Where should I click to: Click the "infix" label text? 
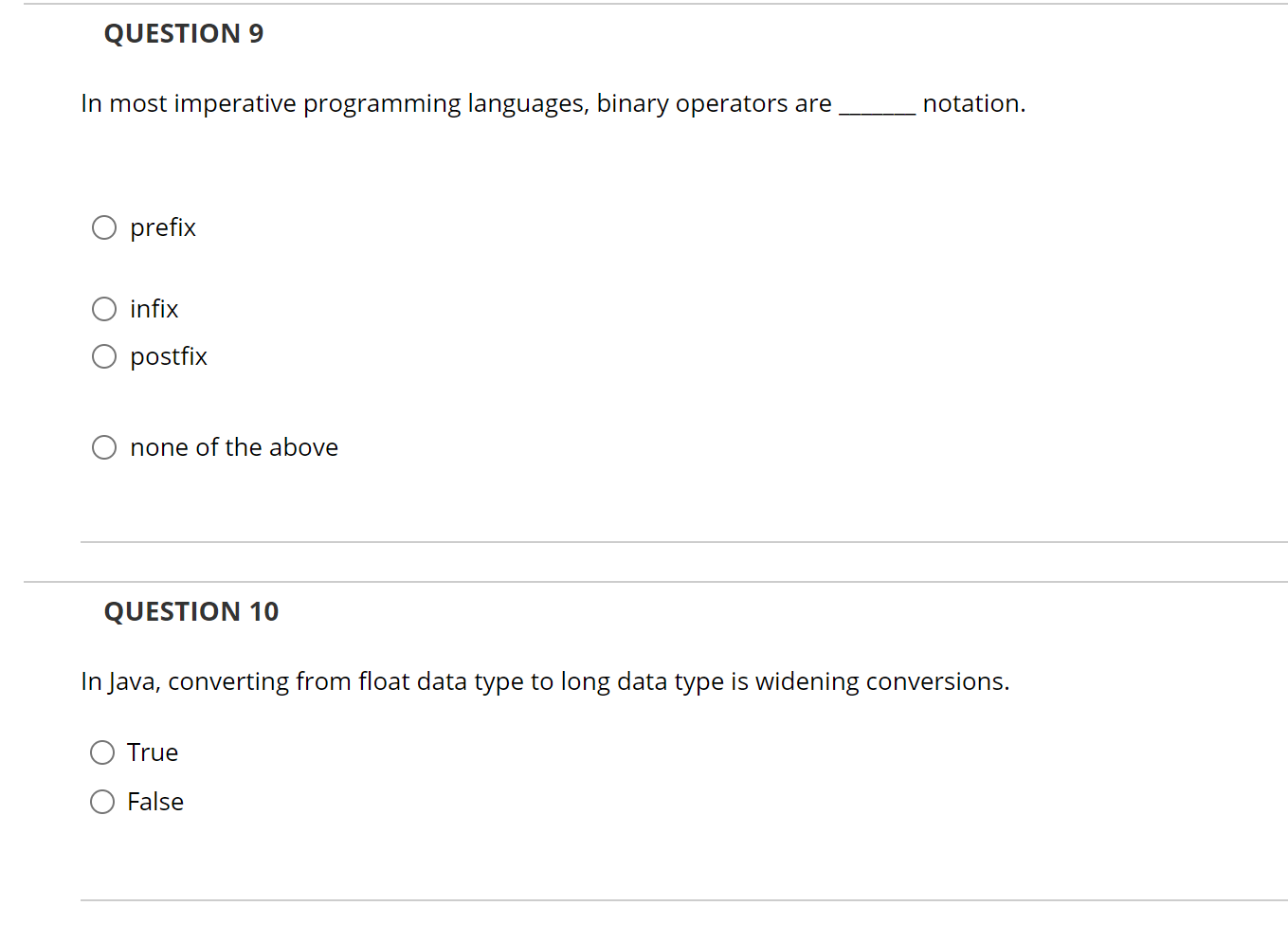pyautogui.click(x=154, y=309)
